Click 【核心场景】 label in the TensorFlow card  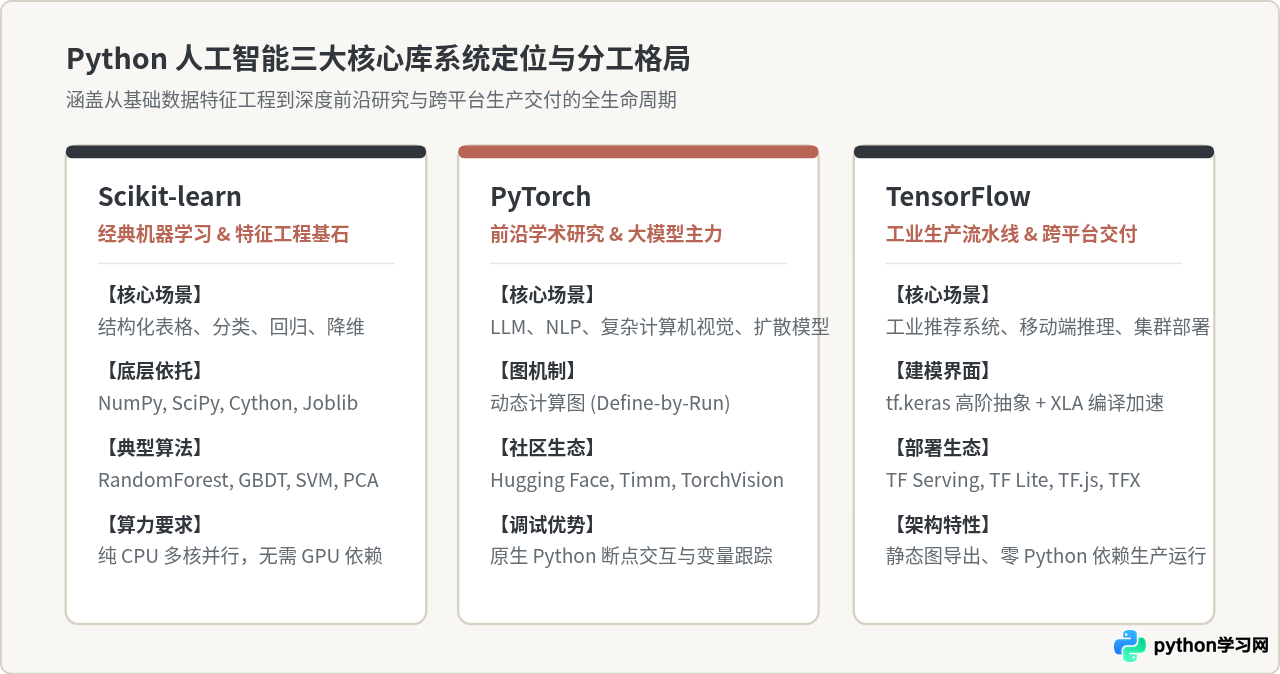(942, 295)
